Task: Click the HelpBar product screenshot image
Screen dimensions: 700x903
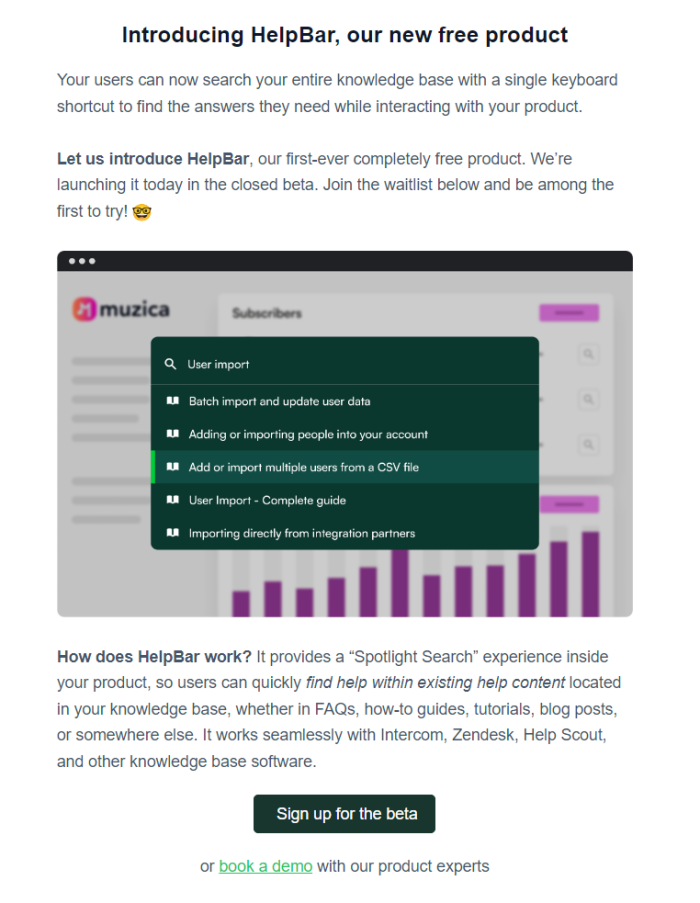Action: (345, 434)
